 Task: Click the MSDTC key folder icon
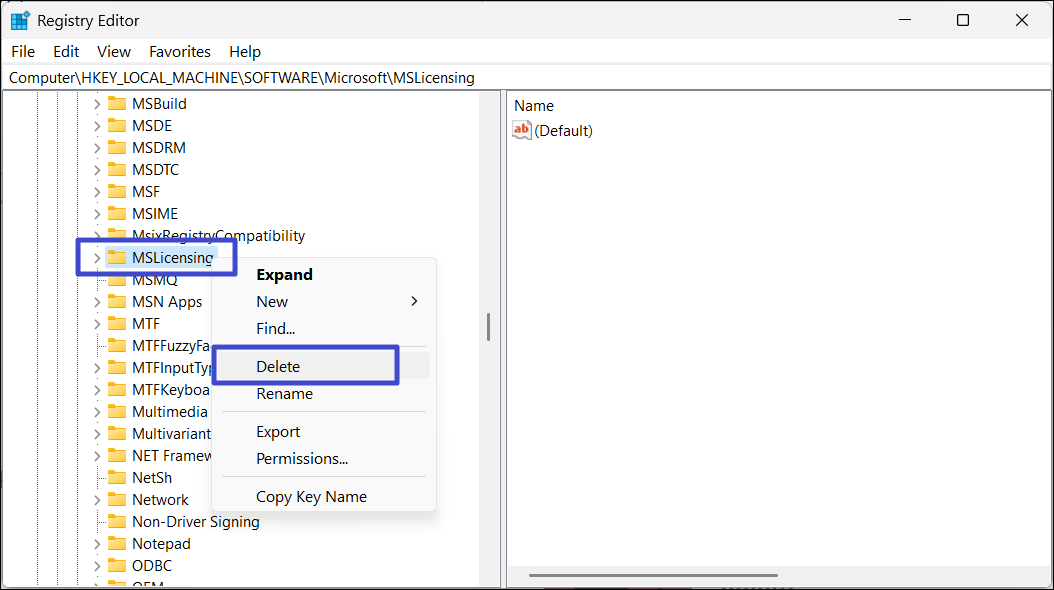point(117,170)
